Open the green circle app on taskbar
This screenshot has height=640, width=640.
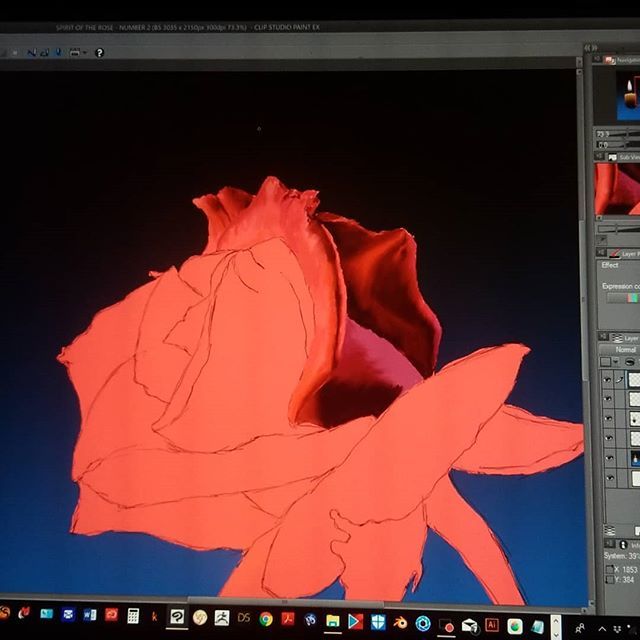515,626
